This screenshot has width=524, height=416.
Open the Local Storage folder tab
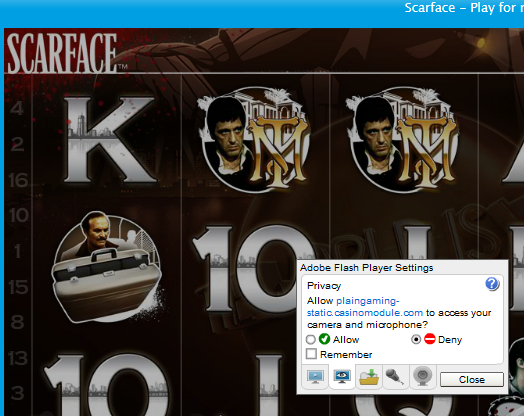click(x=369, y=377)
